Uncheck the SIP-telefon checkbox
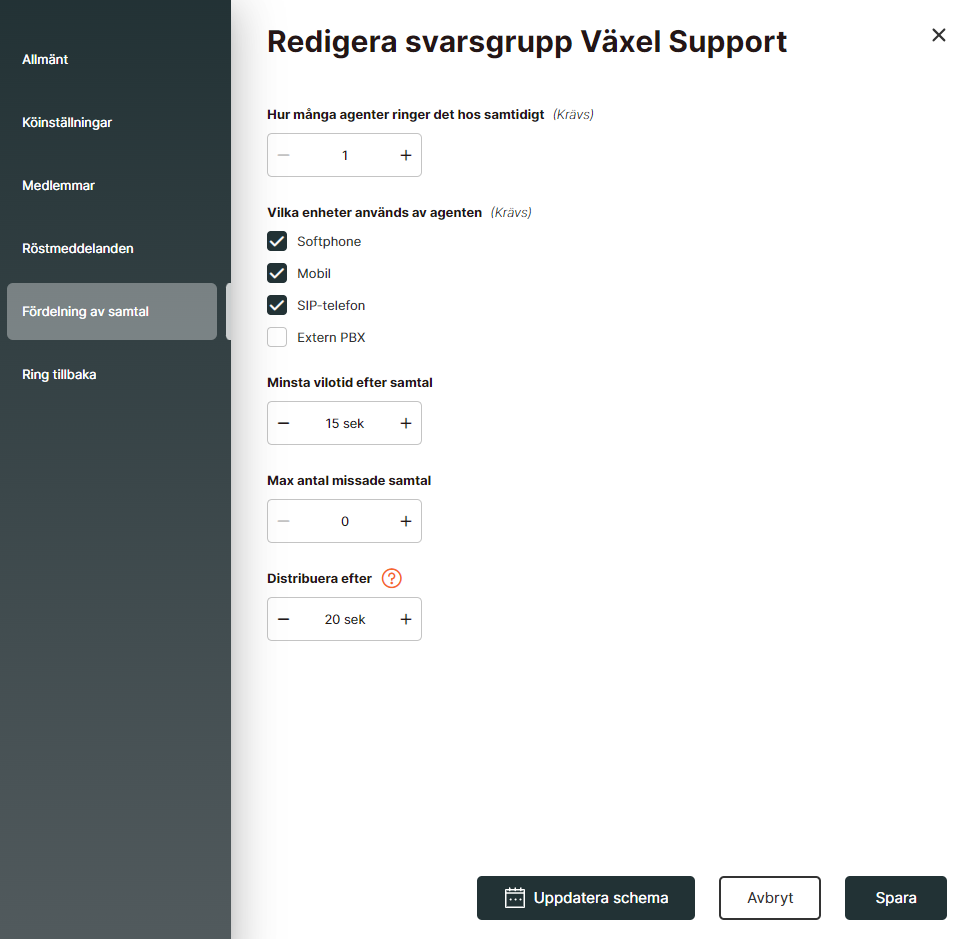 [277, 305]
